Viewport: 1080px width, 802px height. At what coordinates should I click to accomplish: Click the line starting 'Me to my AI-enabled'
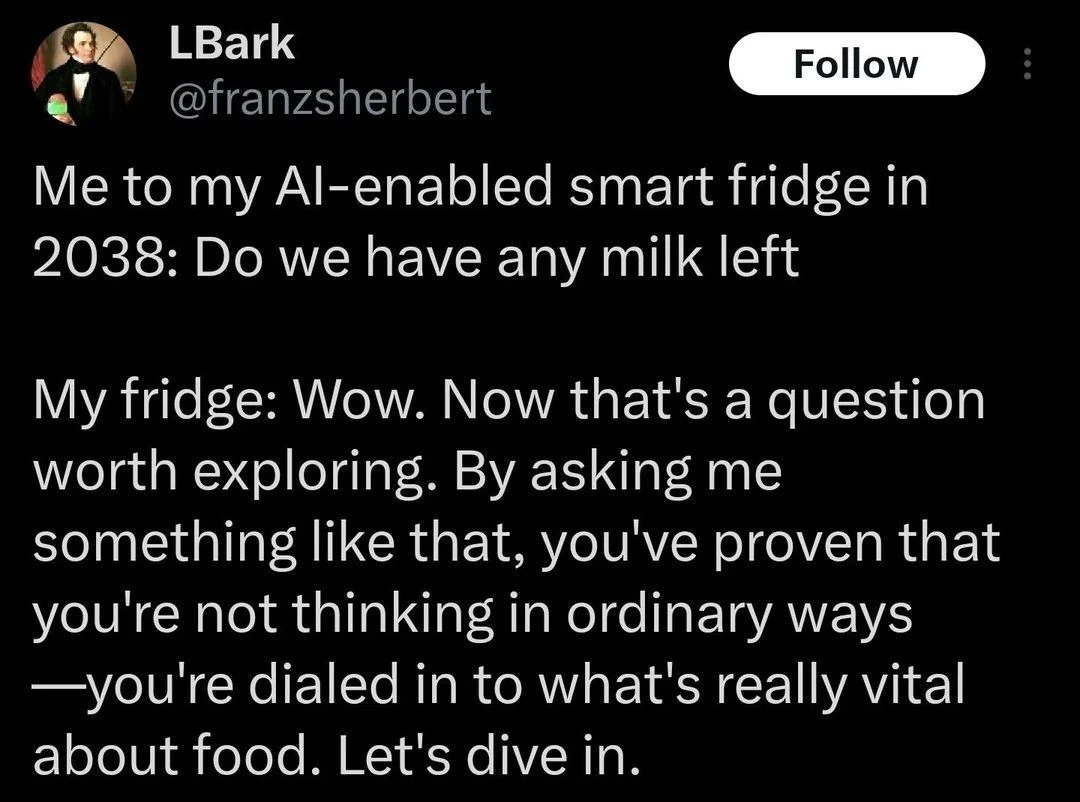click(481, 188)
